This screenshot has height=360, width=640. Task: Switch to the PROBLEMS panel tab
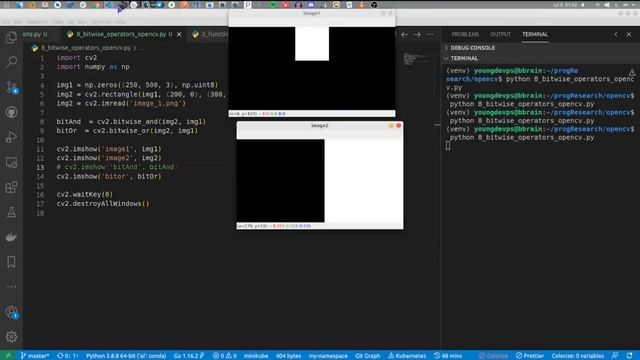(465, 34)
